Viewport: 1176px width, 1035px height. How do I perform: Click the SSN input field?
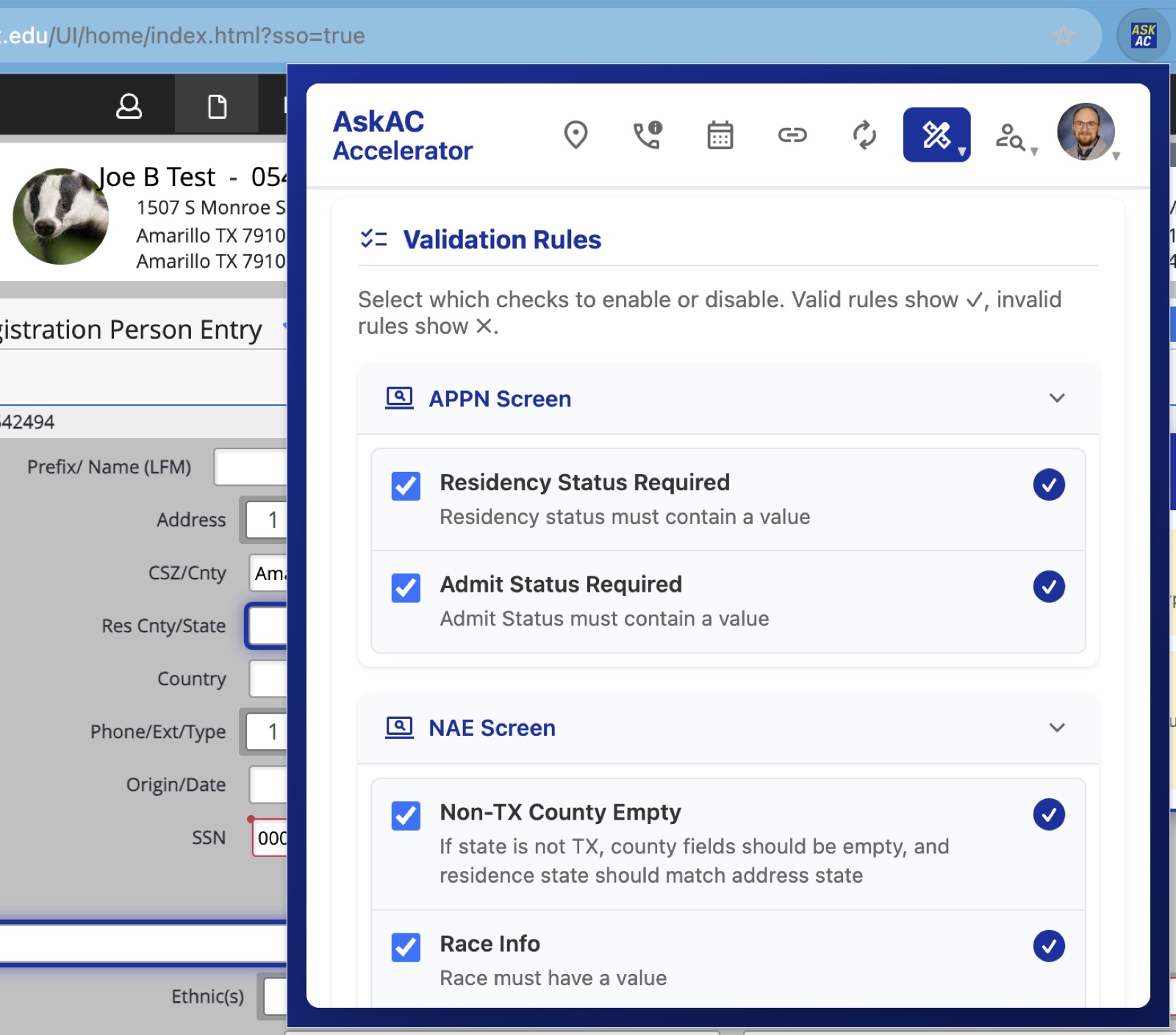pos(270,837)
